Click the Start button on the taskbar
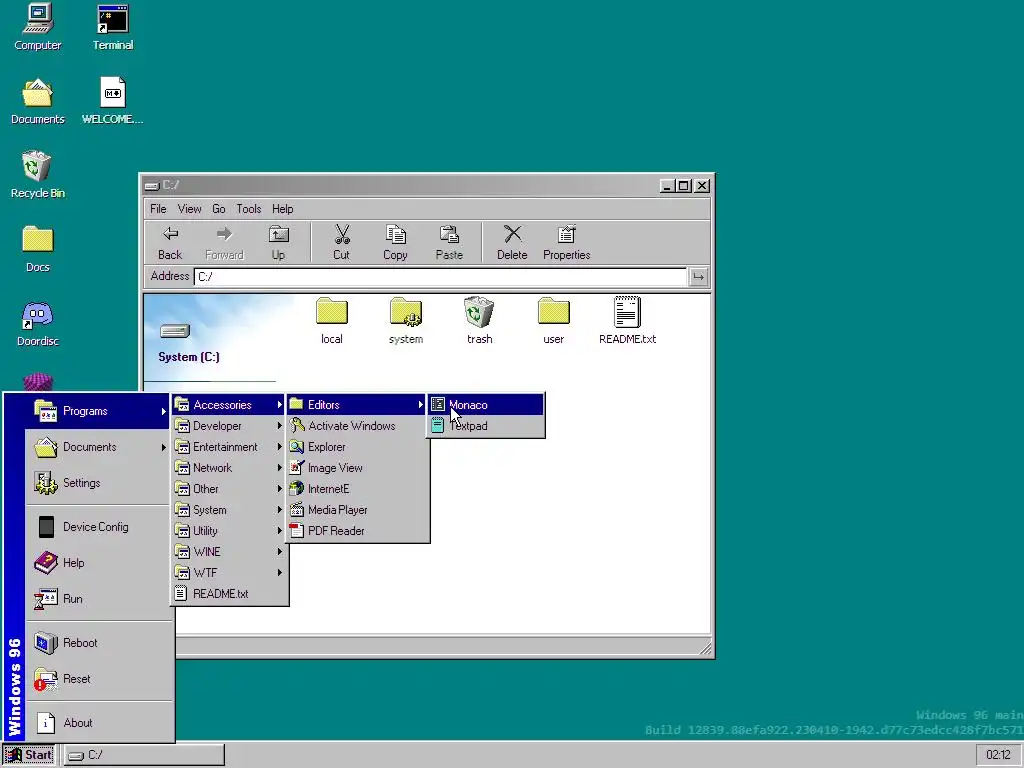 tap(29, 755)
